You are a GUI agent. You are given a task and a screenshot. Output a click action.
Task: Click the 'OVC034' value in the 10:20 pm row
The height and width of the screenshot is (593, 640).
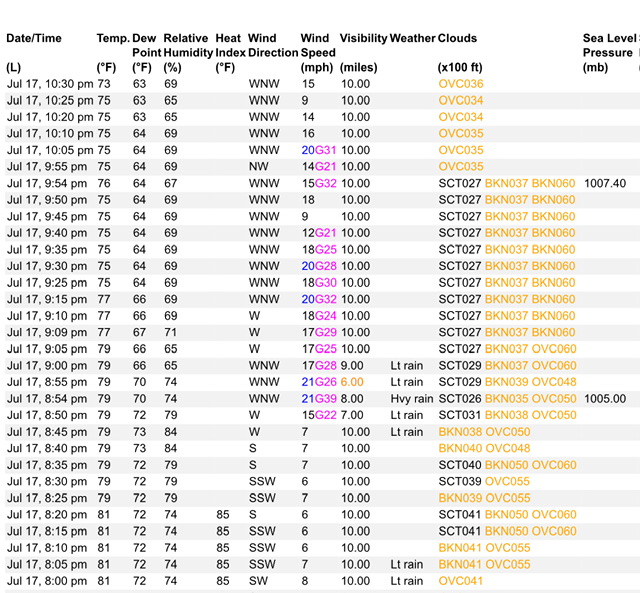(461, 117)
